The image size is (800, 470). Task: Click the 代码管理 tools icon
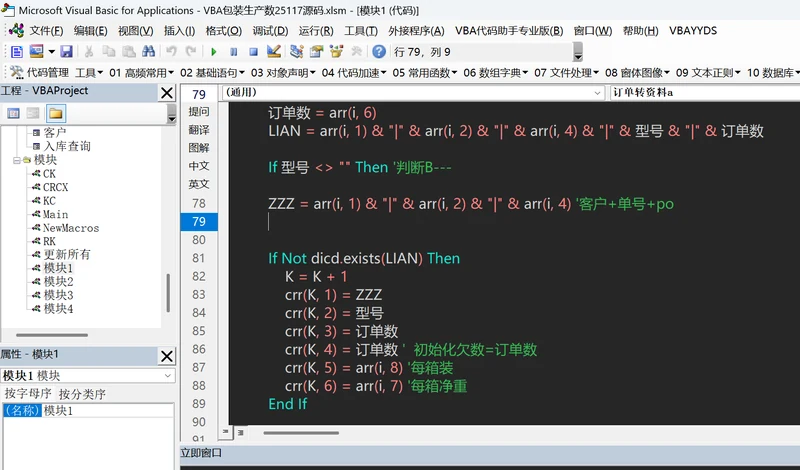[x=17, y=72]
